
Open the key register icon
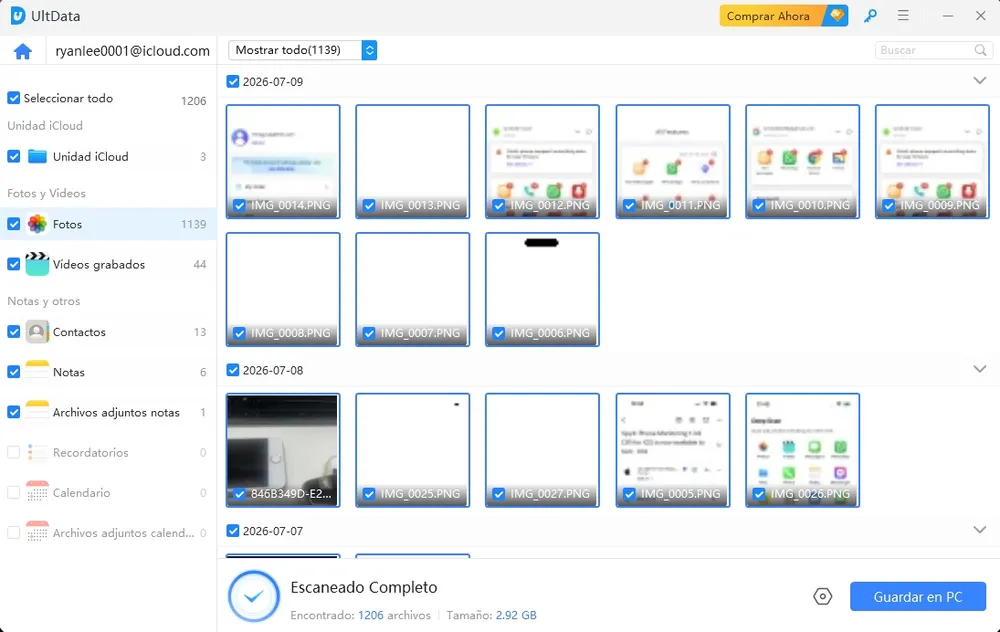coord(870,16)
